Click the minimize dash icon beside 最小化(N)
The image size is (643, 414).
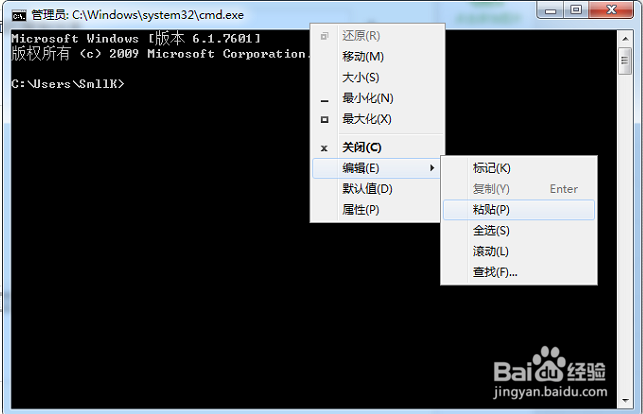(x=324, y=100)
